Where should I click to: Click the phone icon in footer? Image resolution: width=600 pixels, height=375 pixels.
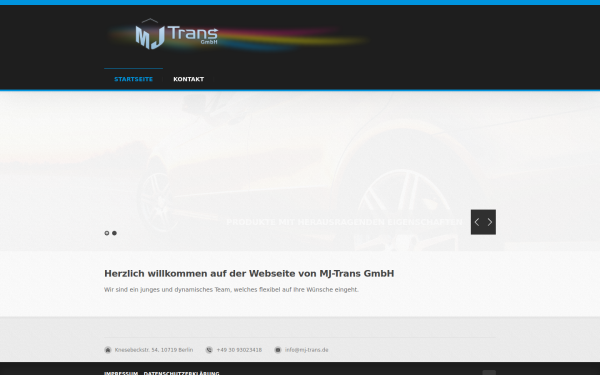pos(209,350)
